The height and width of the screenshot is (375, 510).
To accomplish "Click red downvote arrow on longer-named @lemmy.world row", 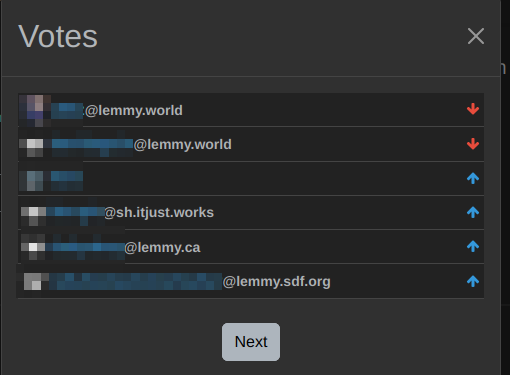I will (473, 144).
